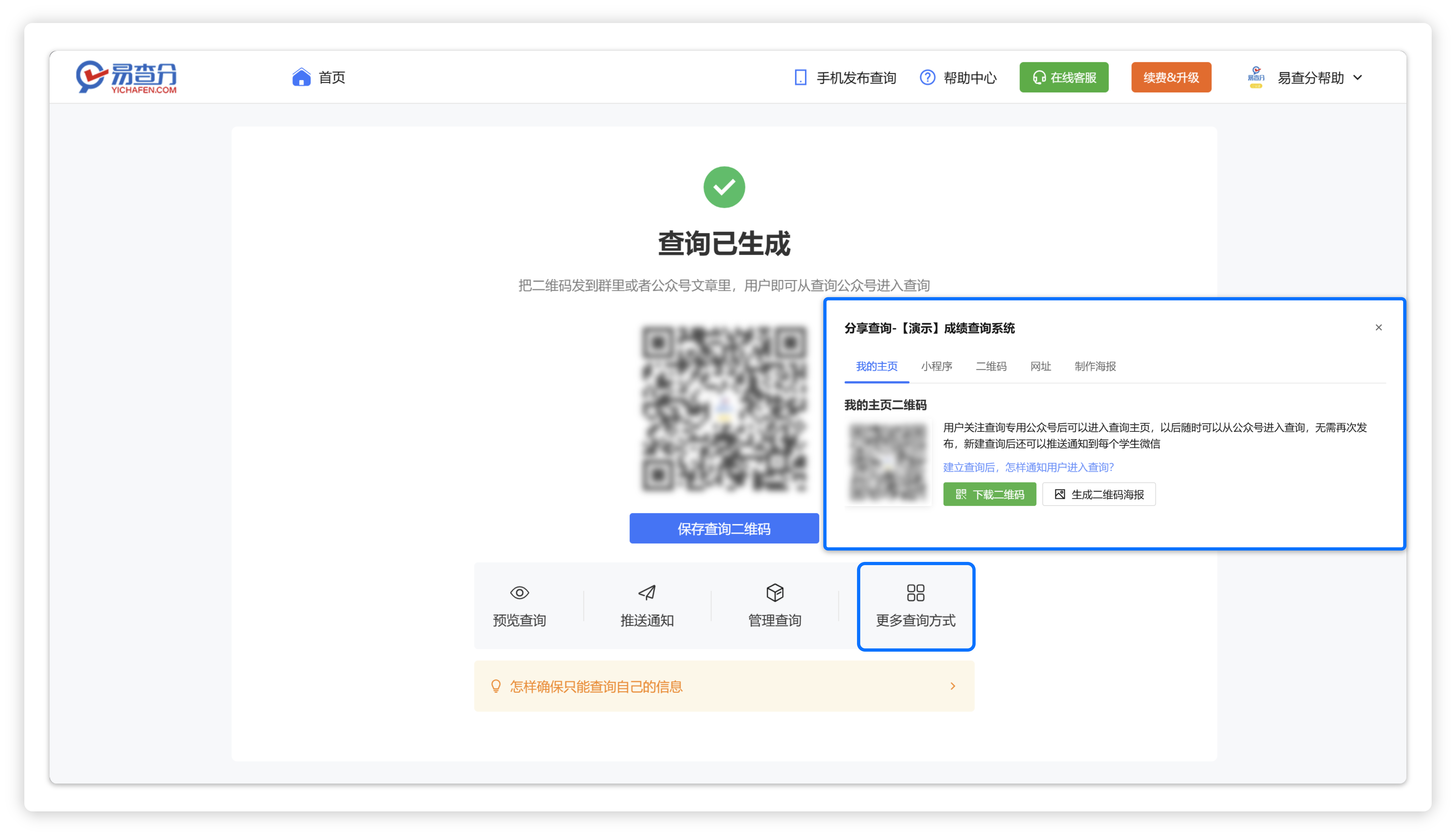Click the grid icon for 更多查询方式
Screen dimensions: 1456x837
[x=915, y=593]
